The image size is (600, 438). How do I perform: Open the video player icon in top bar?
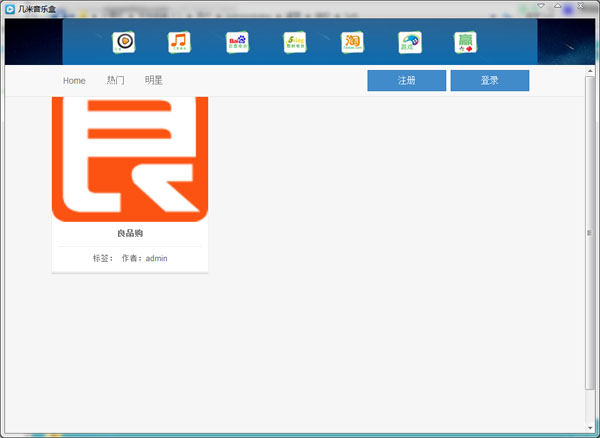pyautogui.click(x=124, y=42)
